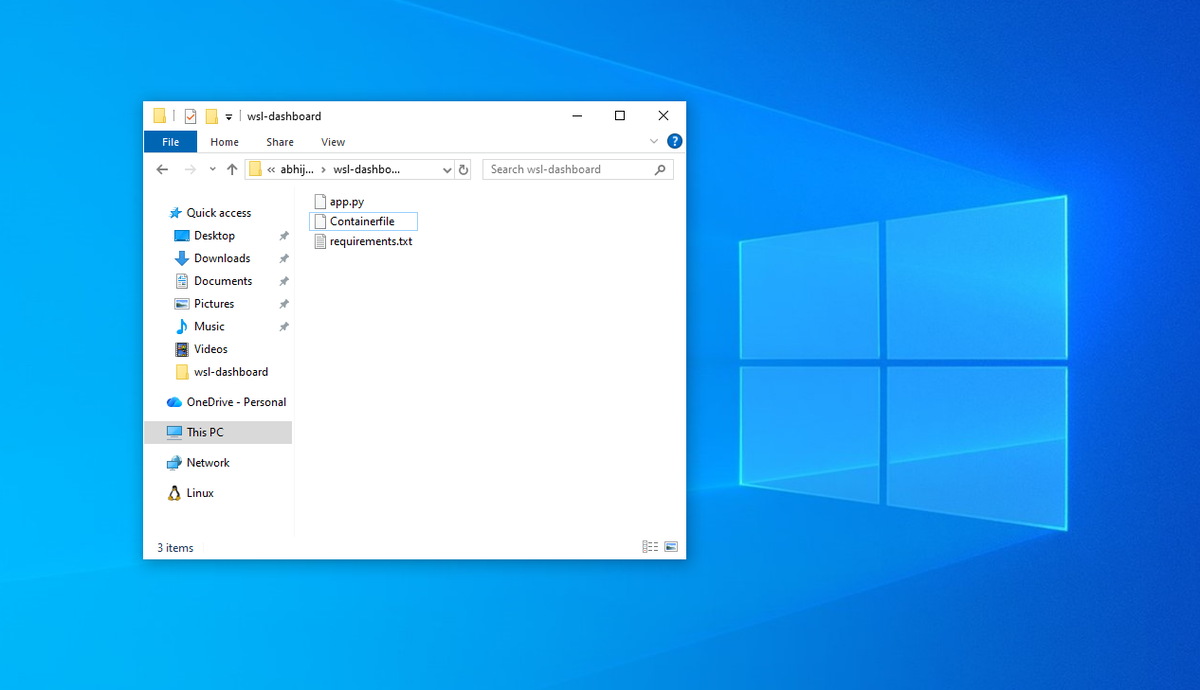
Task: Click the New Folder icon in title bar
Action: tap(211, 116)
